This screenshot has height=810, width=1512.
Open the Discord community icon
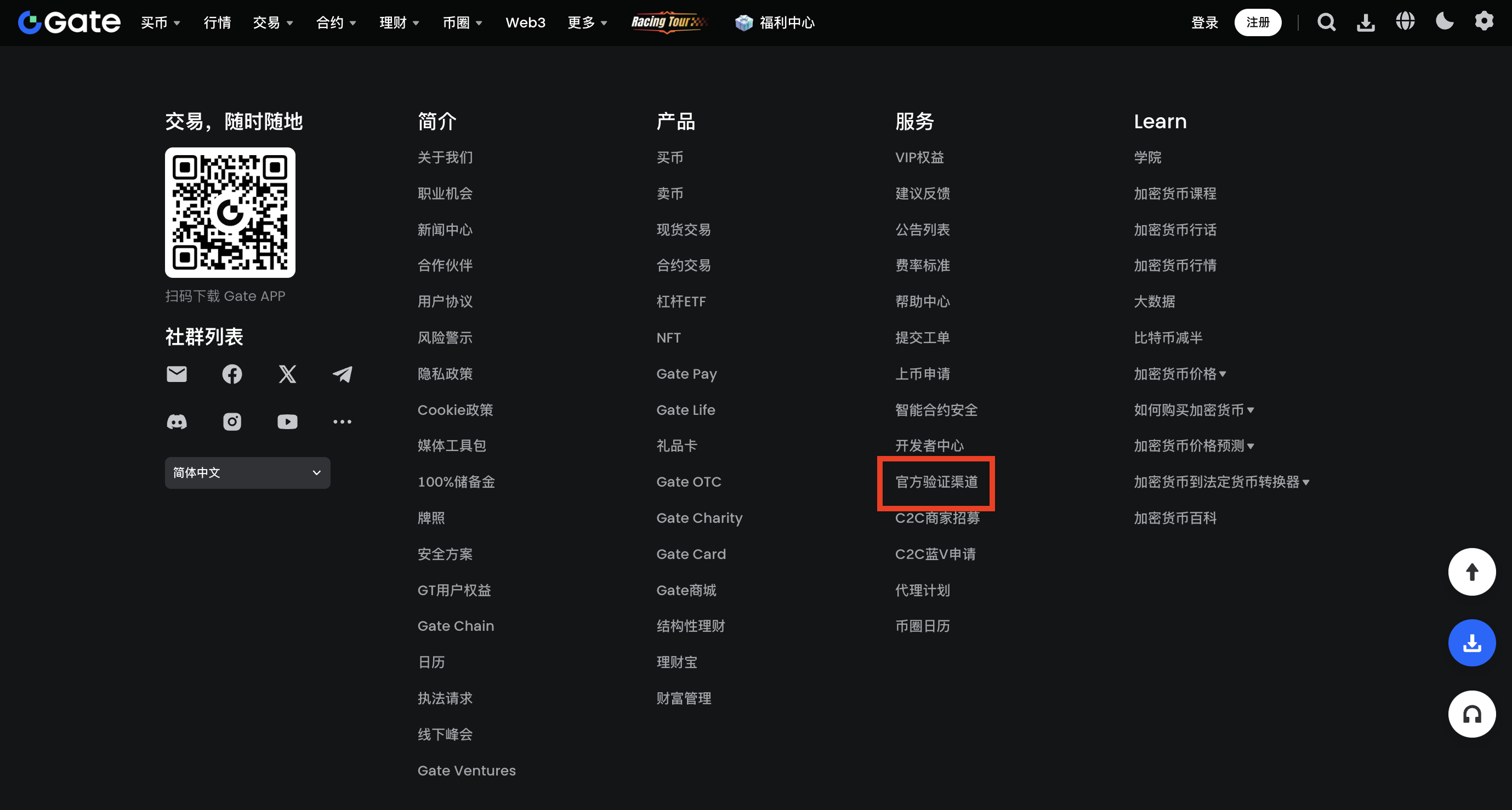click(x=177, y=421)
